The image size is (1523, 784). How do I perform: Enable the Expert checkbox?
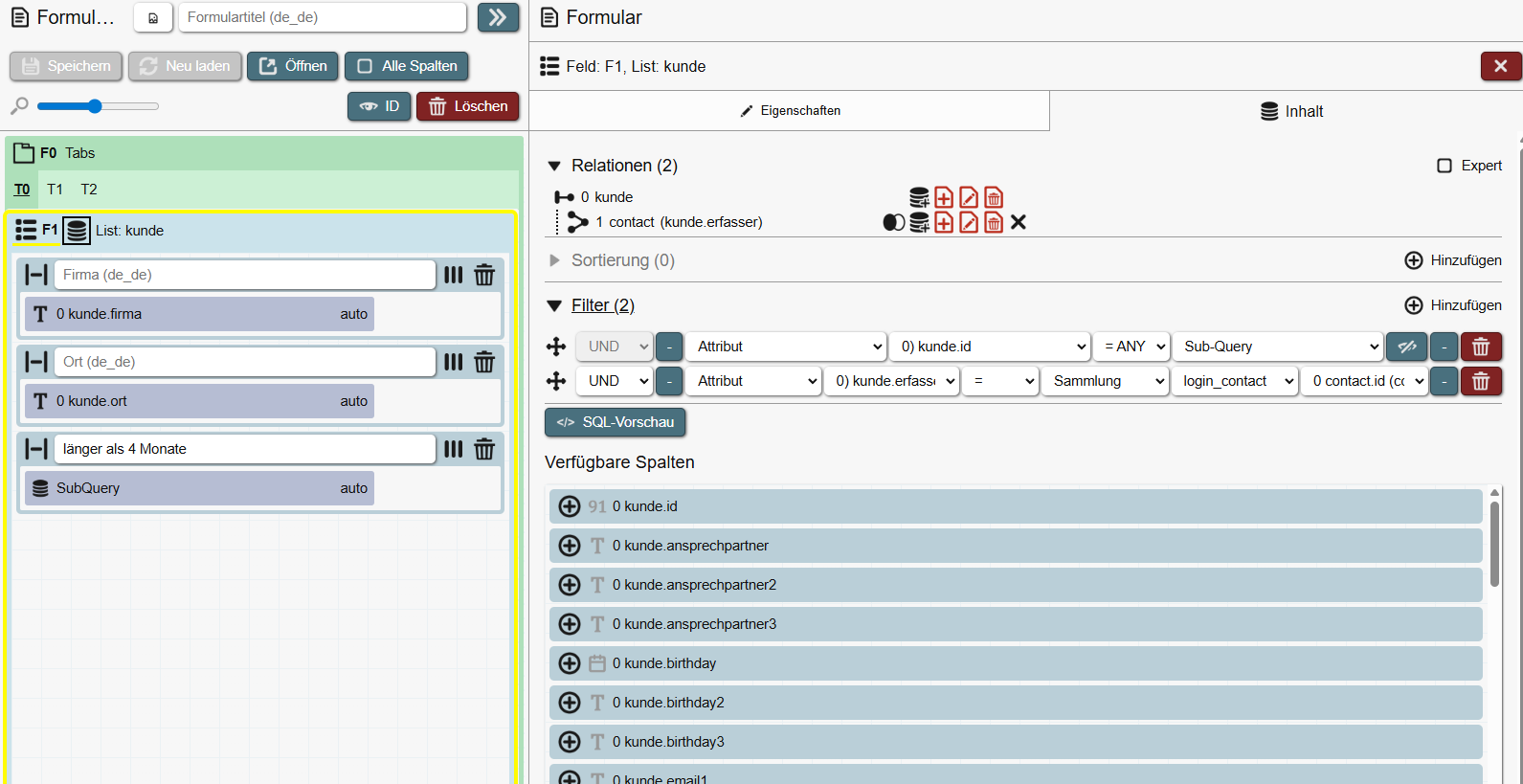pyautogui.click(x=1445, y=166)
